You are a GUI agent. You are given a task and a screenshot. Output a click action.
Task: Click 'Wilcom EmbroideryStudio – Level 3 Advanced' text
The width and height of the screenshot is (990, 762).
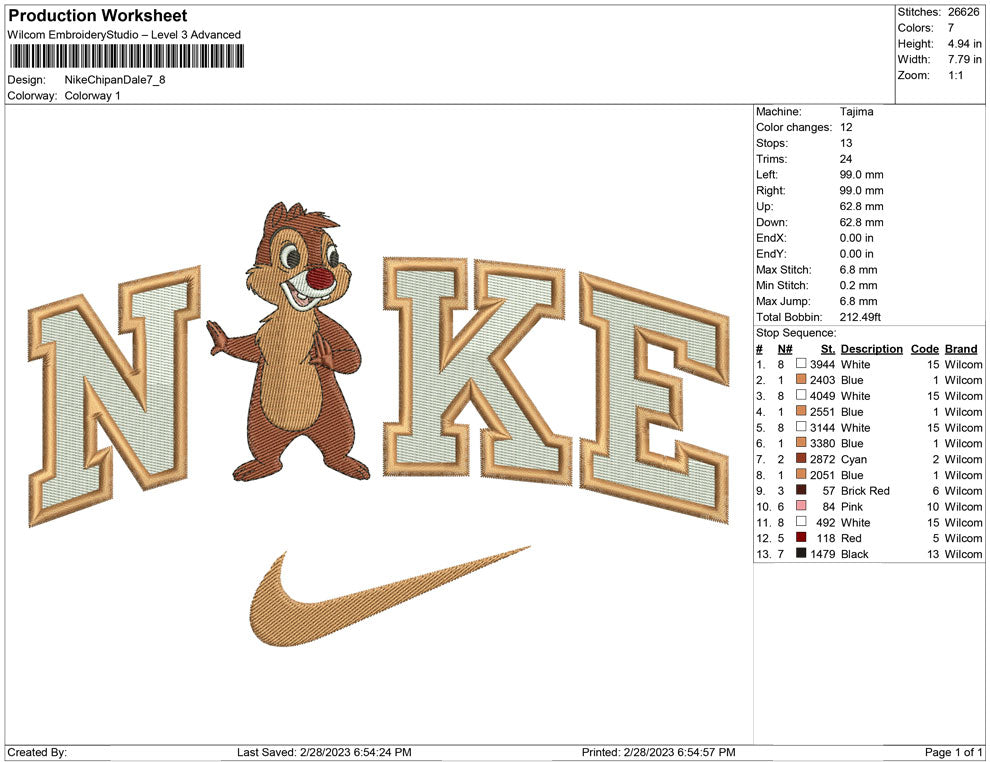click(124, 35)
